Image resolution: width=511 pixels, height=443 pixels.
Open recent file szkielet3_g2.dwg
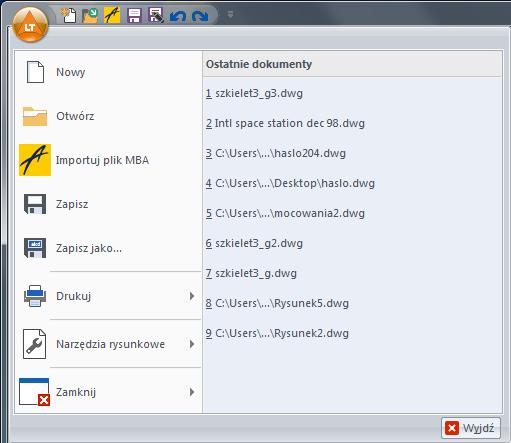pos(254,243)
